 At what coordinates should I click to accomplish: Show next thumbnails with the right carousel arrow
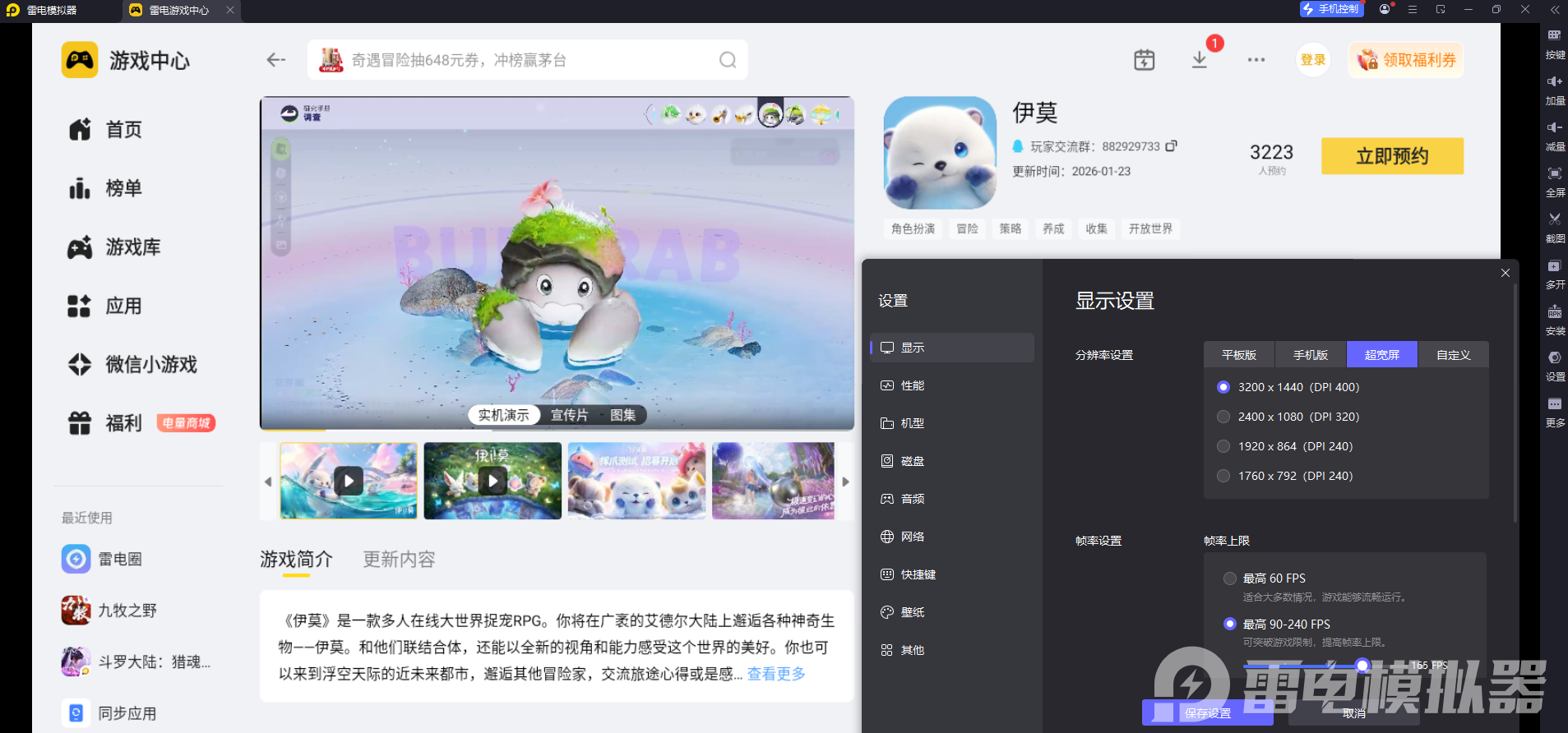pyautogui.click(x=845, y=482)
